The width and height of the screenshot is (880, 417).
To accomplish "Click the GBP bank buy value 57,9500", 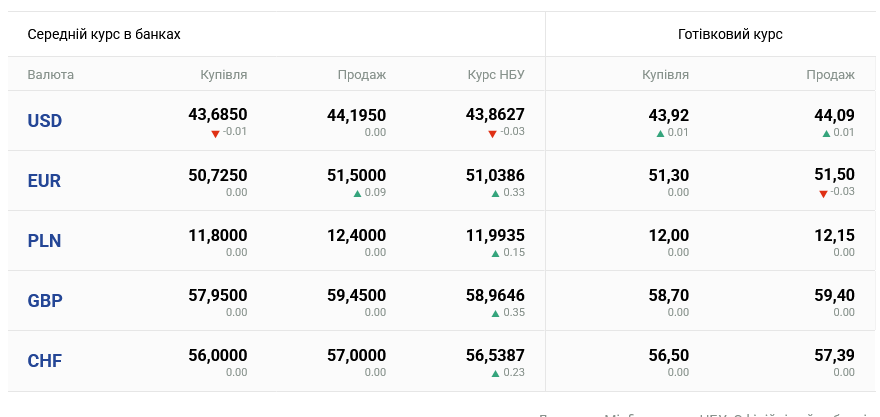I will pos(218,296).
